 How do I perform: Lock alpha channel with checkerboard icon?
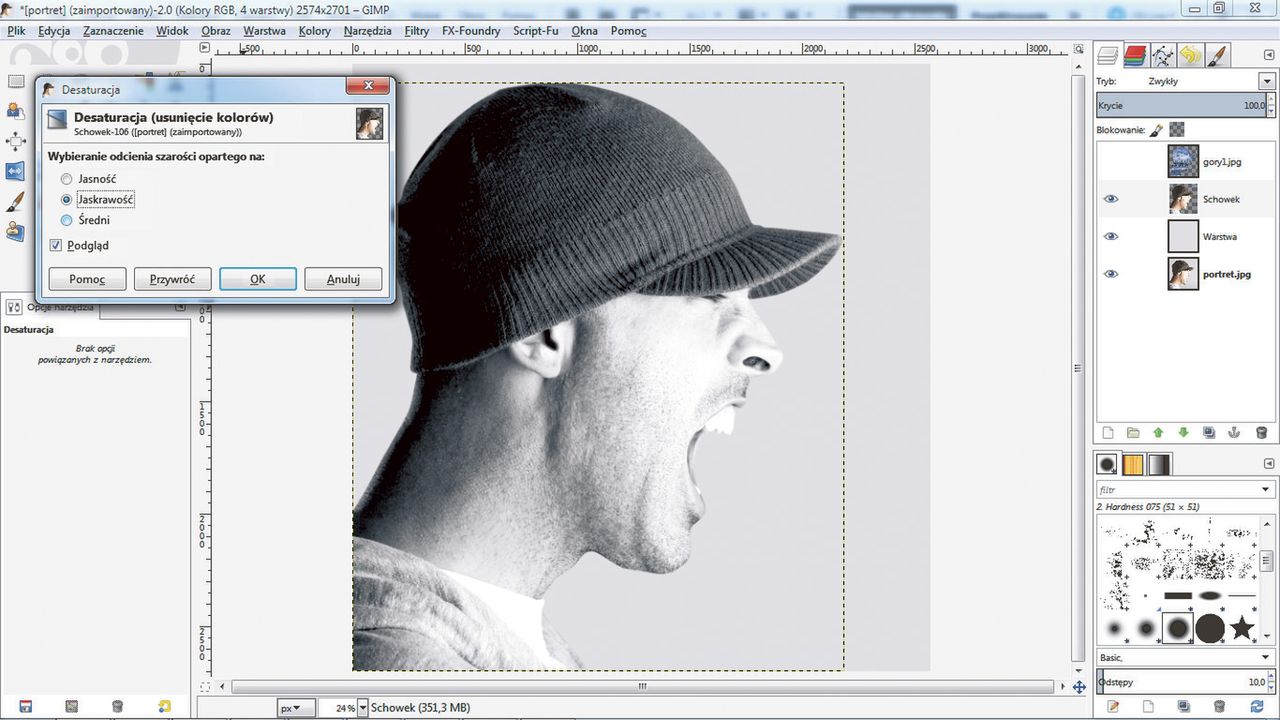[1177, 130]
